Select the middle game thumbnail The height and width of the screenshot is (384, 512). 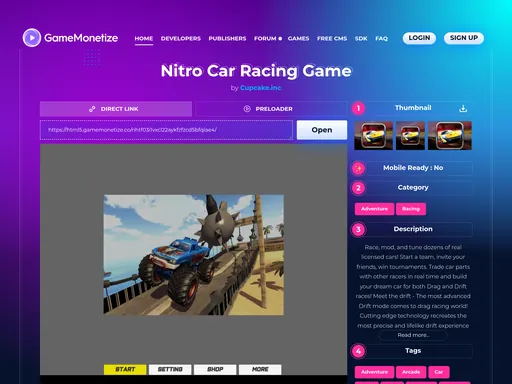pyautogui.click(x=410, y=136)
